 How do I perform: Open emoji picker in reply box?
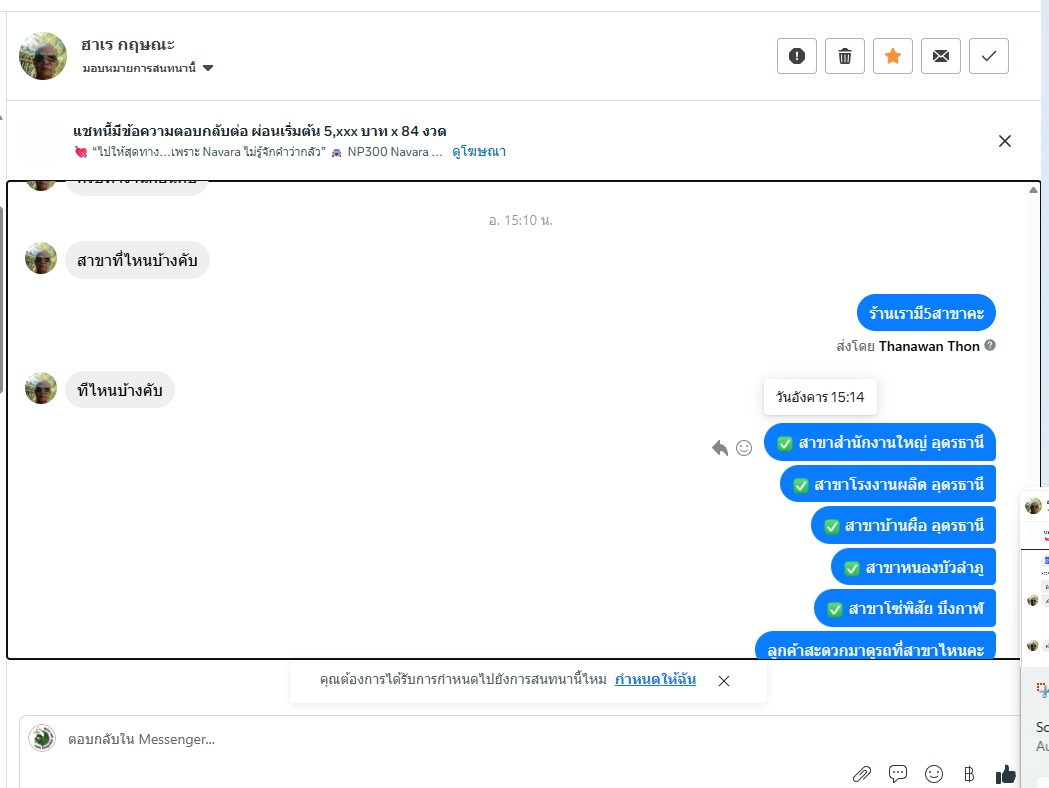click(934, 774)
